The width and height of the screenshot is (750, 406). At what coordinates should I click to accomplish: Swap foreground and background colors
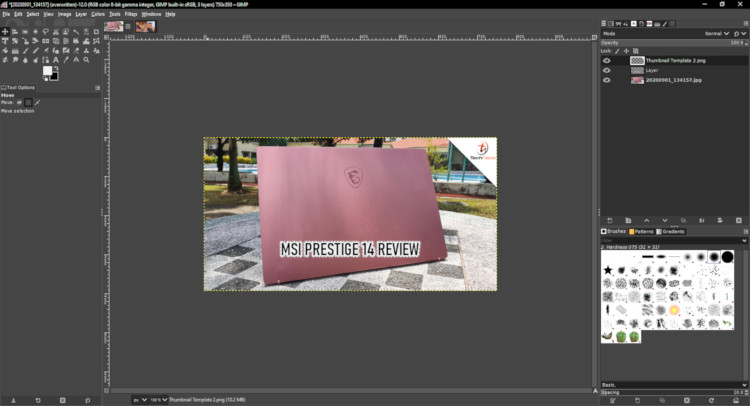coord(56,69)
